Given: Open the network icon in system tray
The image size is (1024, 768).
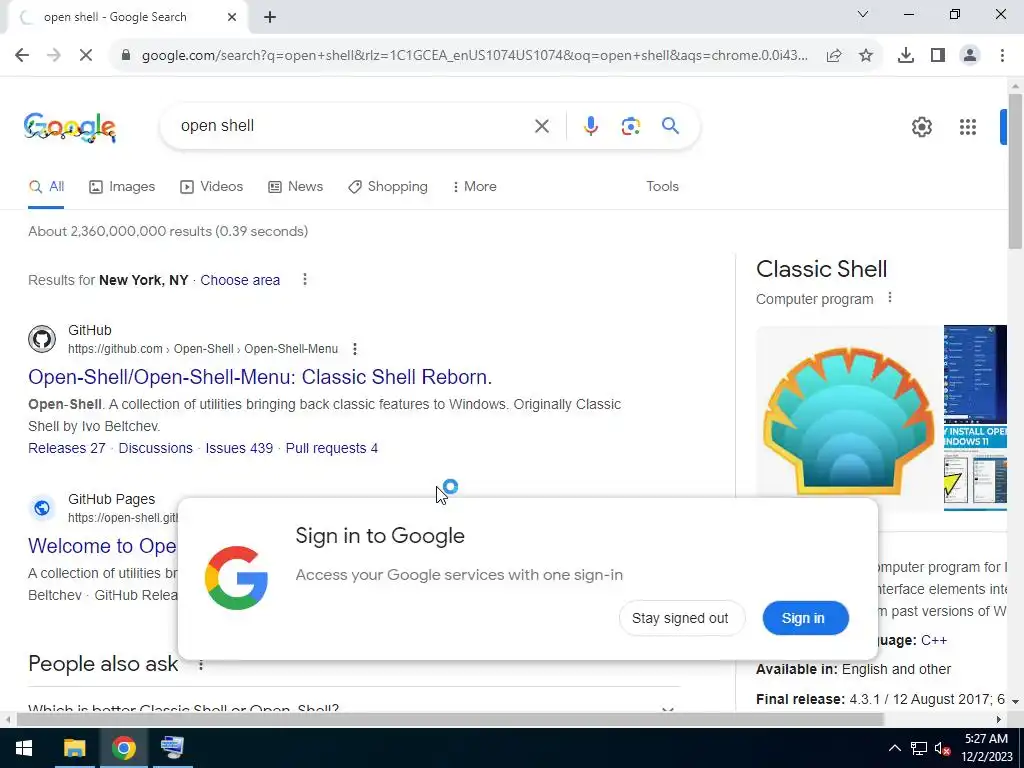Looking at the screenshot, I should [x=919, y=748].
